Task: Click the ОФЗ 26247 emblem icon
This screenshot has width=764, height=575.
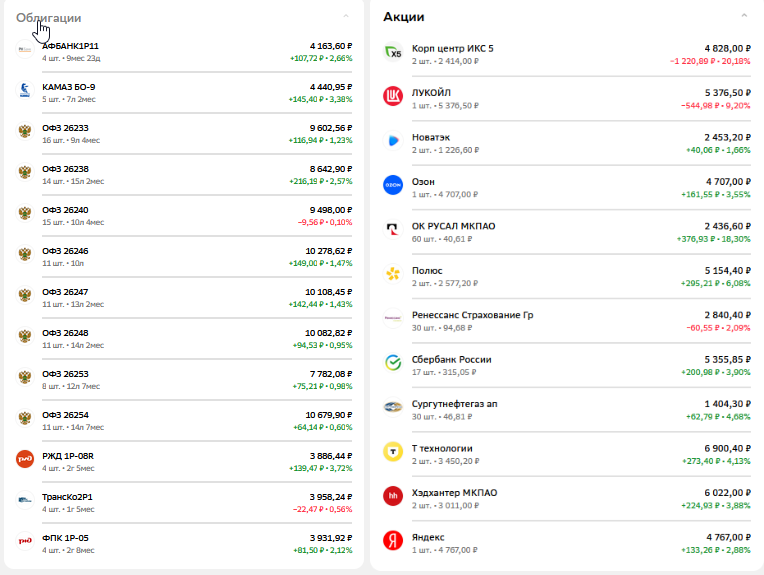Action: coord(25,295)
